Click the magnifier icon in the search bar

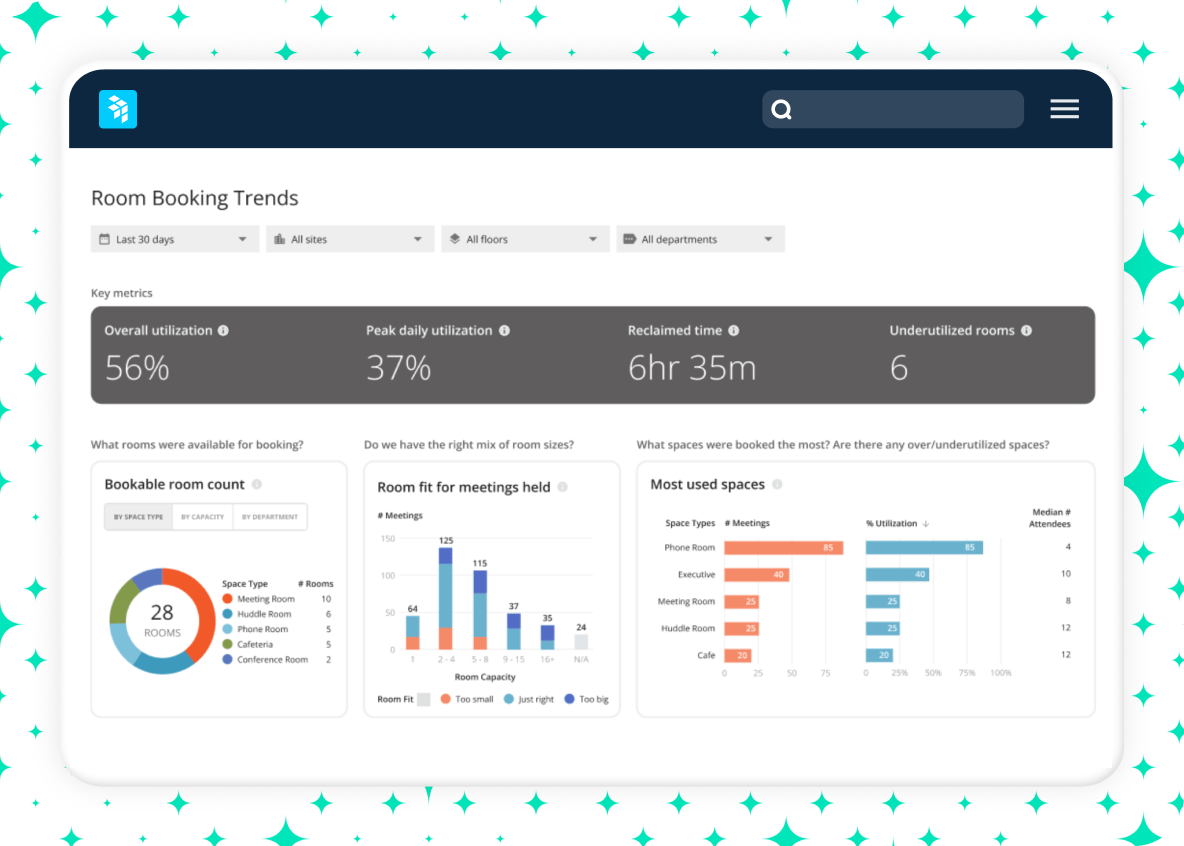[781, 109]
